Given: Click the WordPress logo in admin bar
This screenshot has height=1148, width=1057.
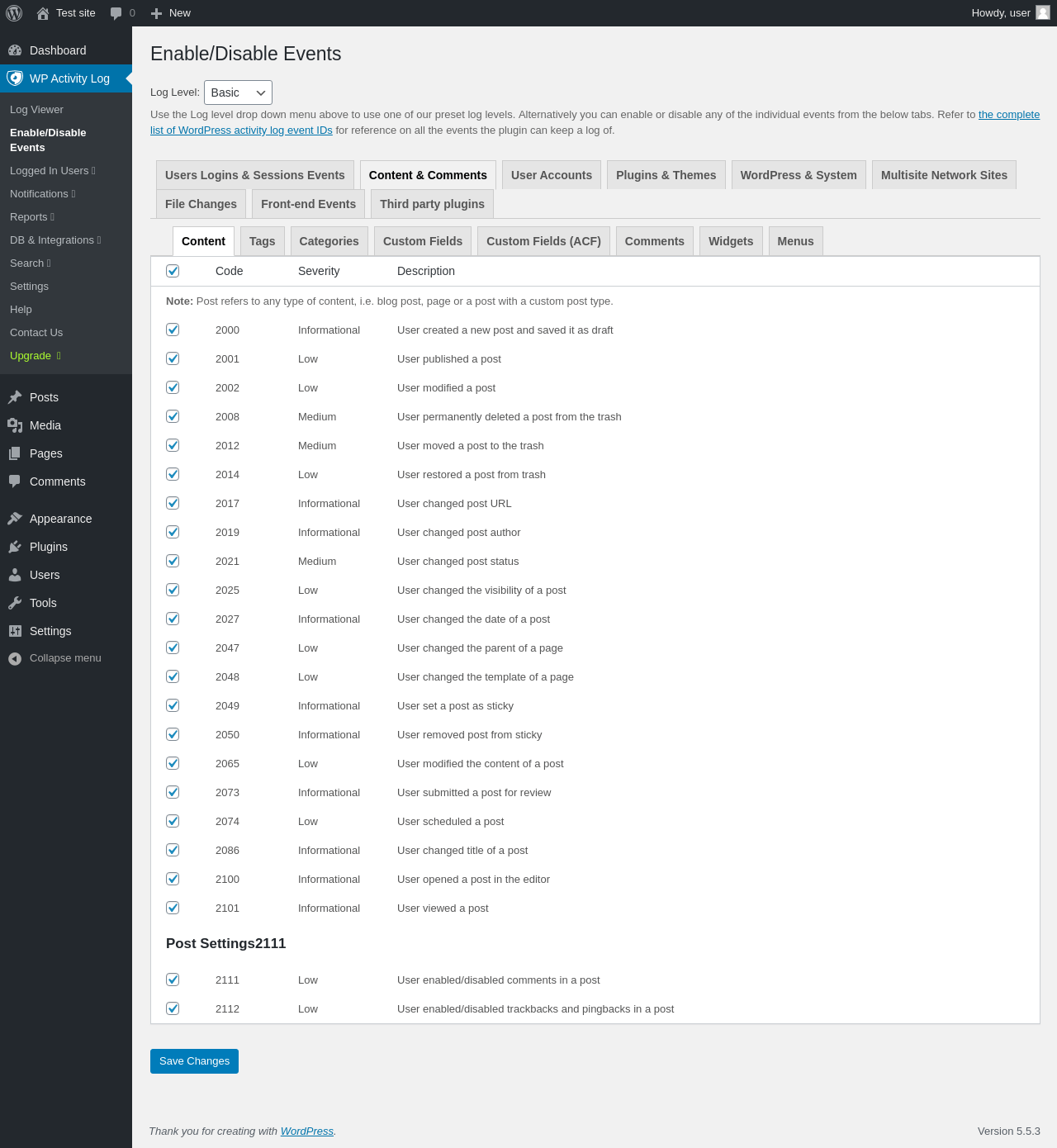Looking at the screenshot, I should pyautogui.click(x=14, y=13).
